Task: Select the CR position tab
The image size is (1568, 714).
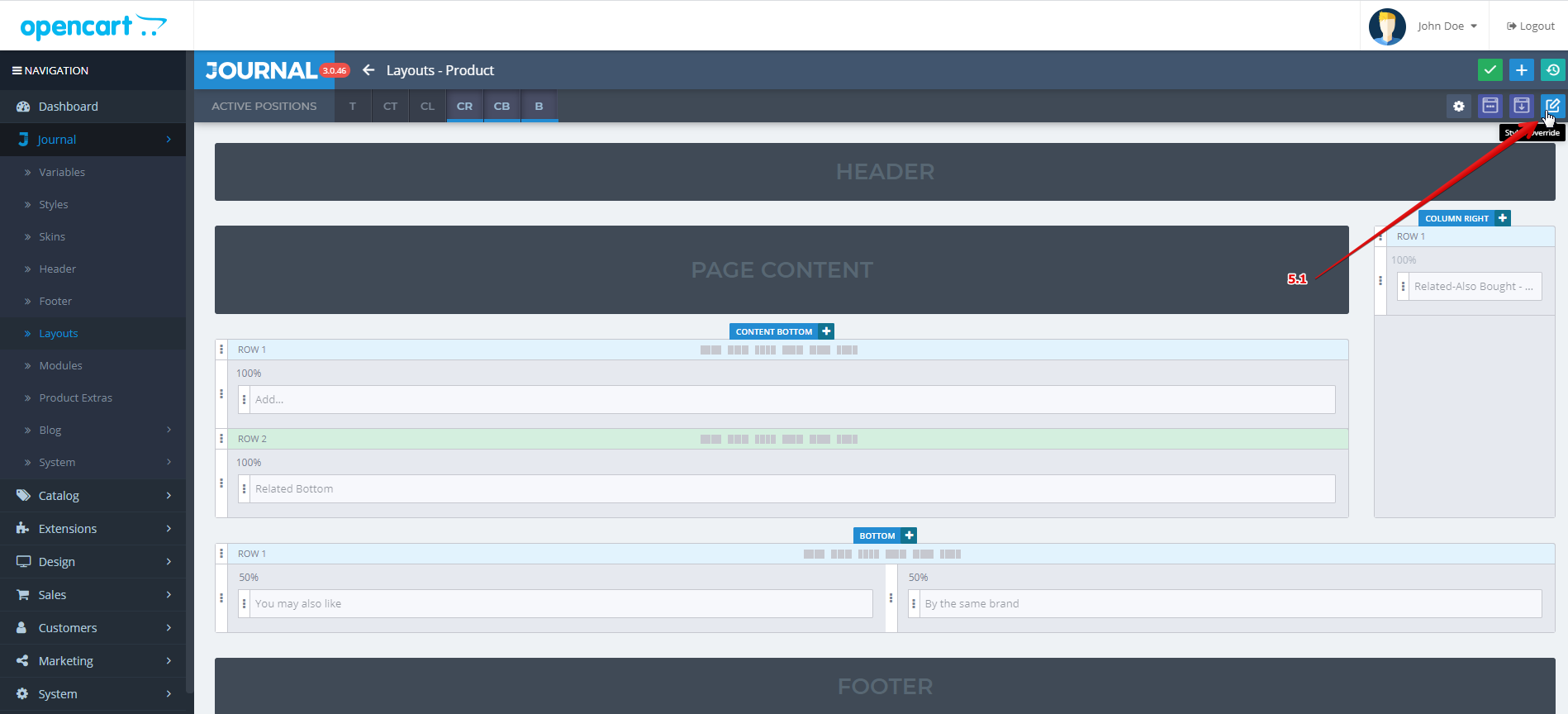Action: [465, 106]
